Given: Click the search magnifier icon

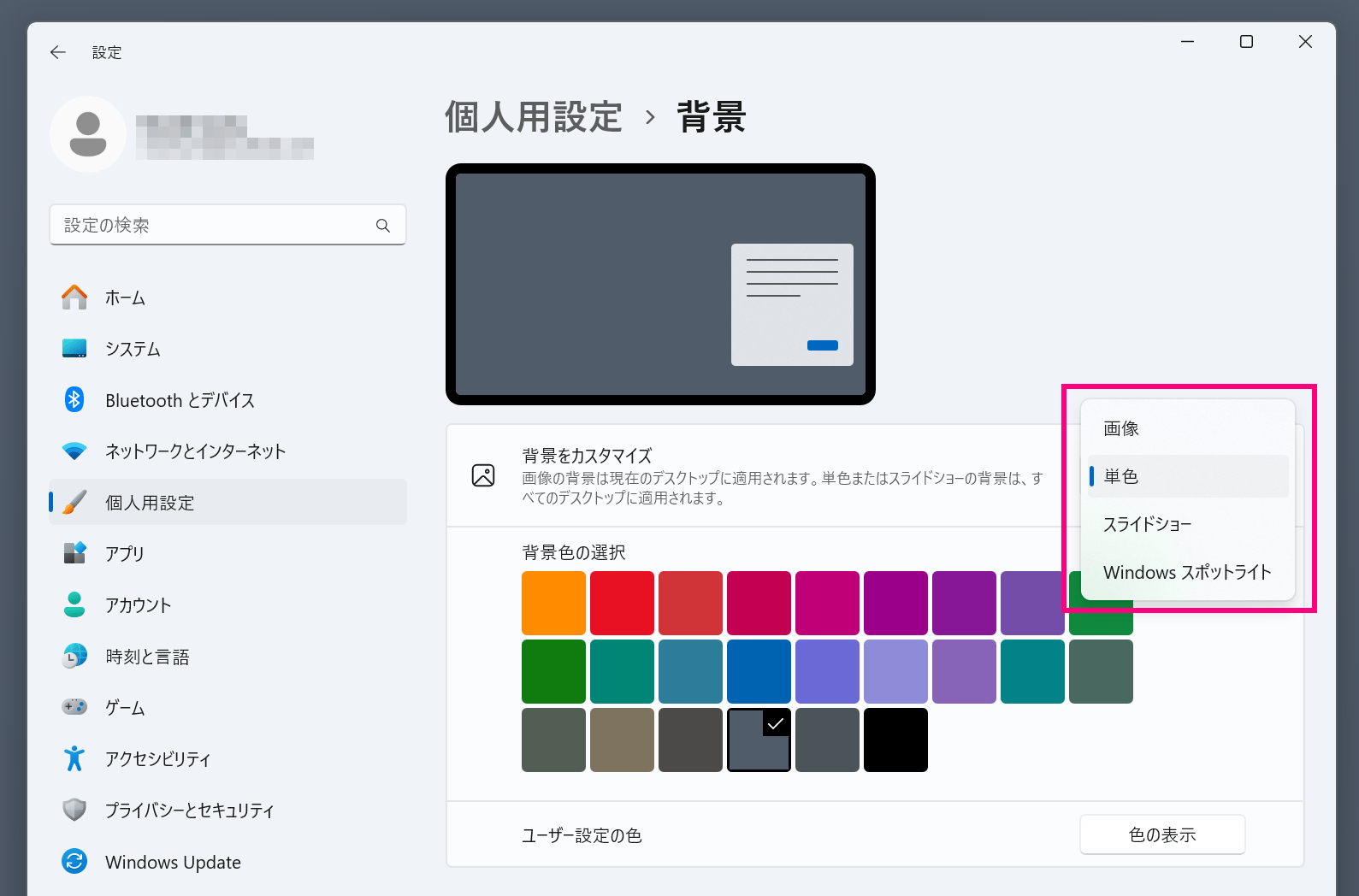Looking at the screenshot, I should (382, 226).
